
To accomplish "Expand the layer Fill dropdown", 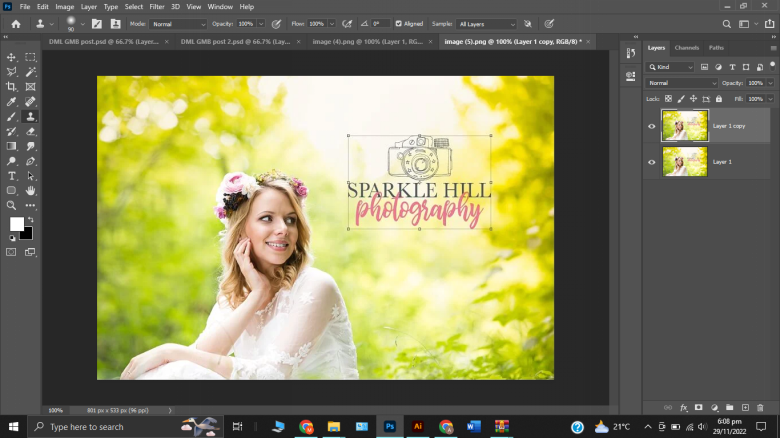I will coord(771,99).
